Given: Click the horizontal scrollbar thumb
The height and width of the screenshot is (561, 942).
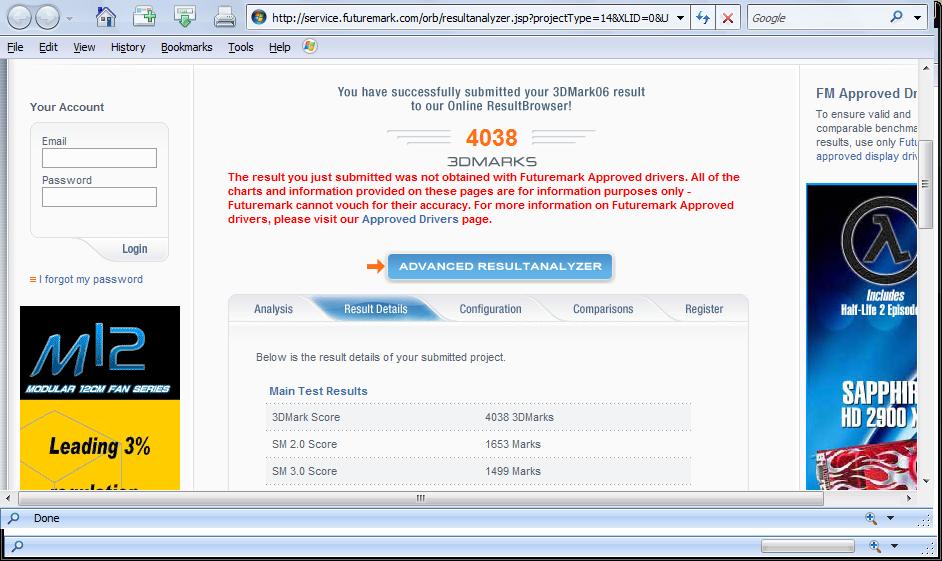Looking at the screenshot, I should (421, 498).
